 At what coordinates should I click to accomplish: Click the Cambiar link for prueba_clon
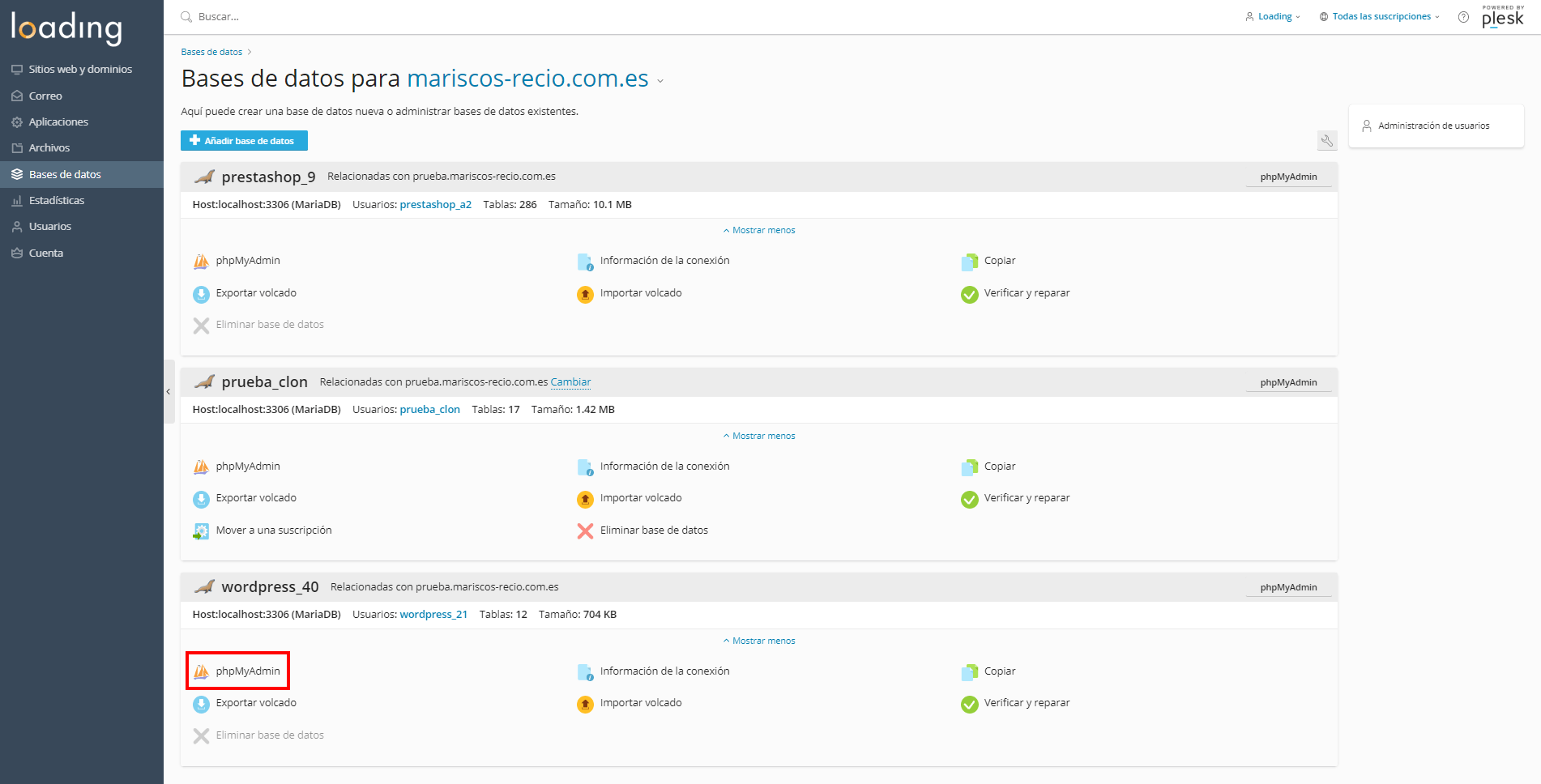click(570, 382)
